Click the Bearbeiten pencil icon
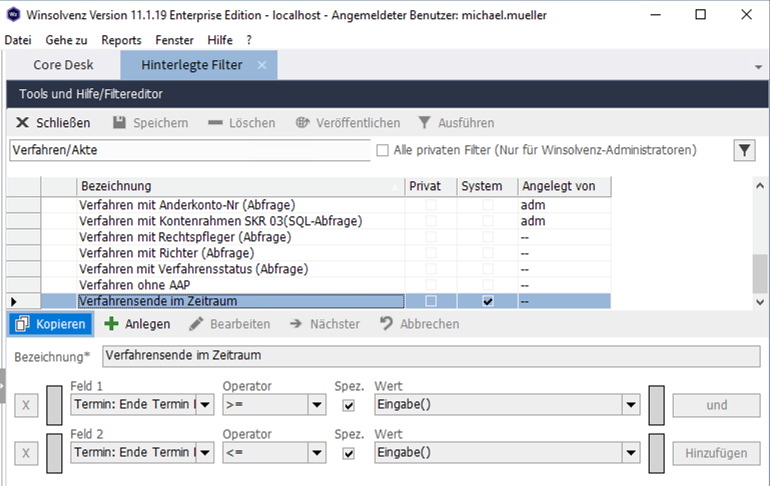The image size is (770, 486). point(196,324)
